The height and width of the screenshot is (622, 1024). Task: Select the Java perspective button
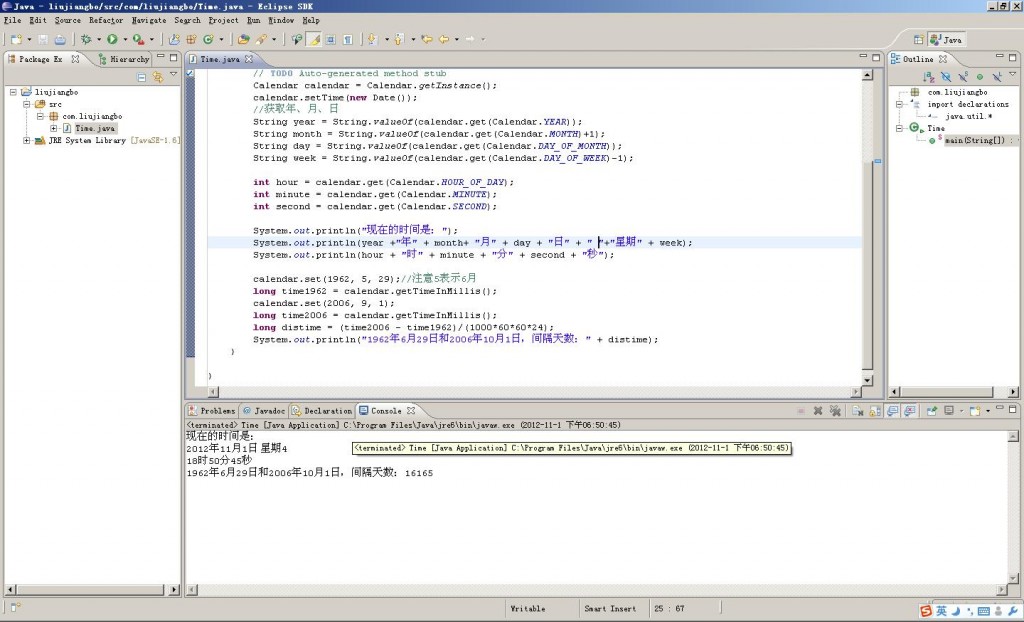coord(947,39)
